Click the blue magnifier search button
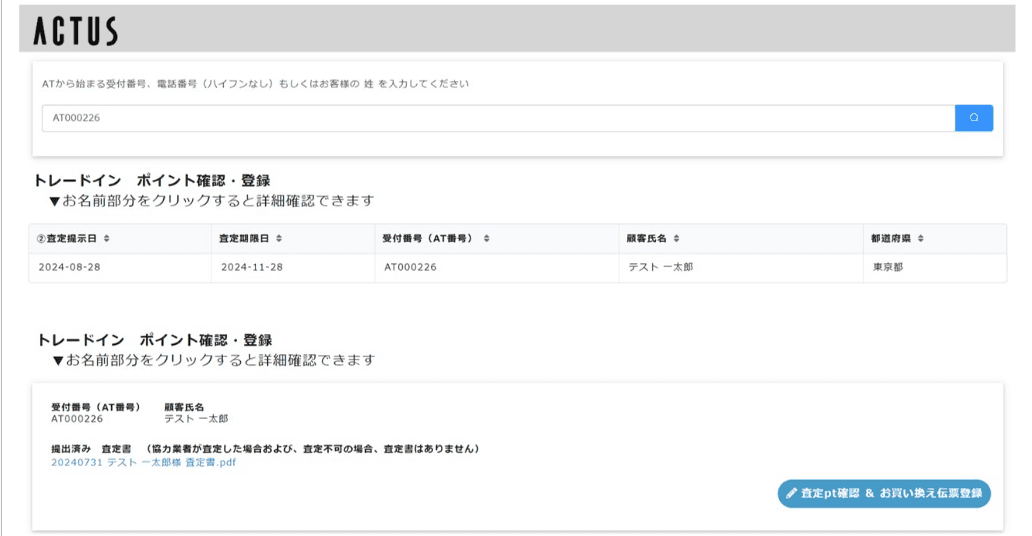Image resolution: width=1032 pixels, height=536 pixels. [973, 118]
